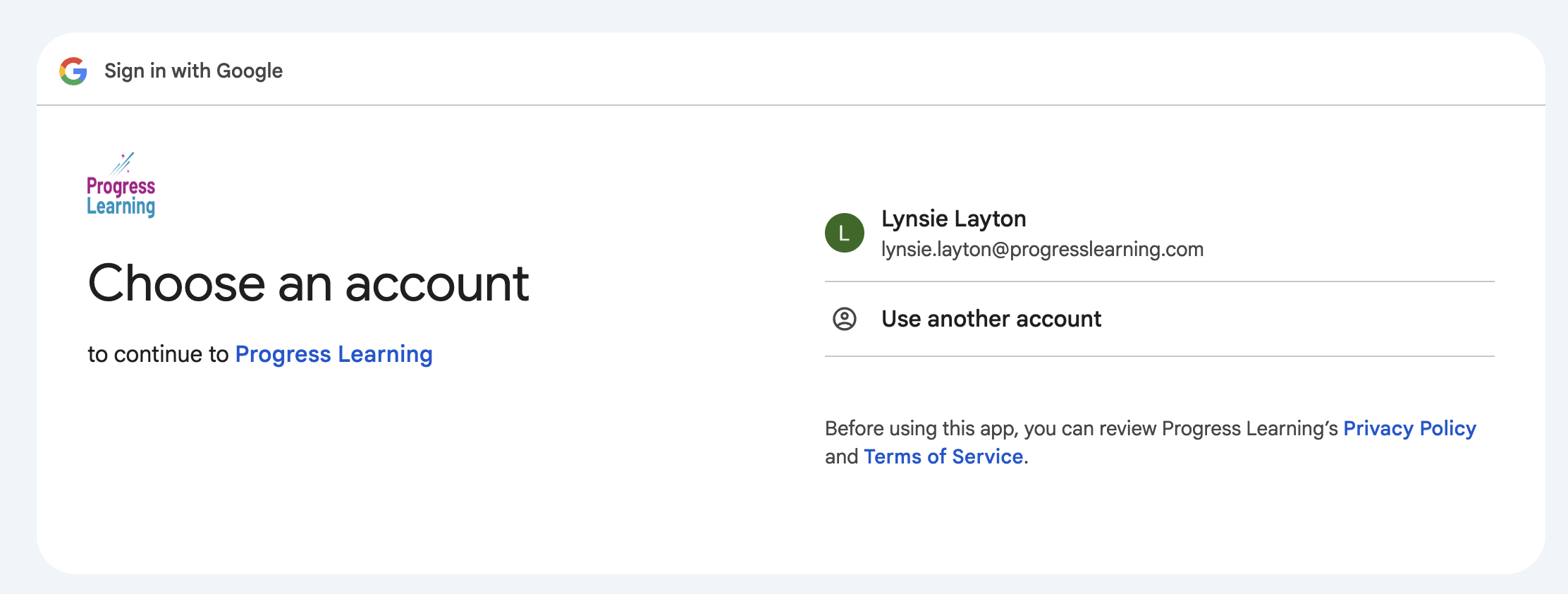This screenshot has width=1568, height=594.
Task: Click the Google logo icon
Action: click(73, 71)
